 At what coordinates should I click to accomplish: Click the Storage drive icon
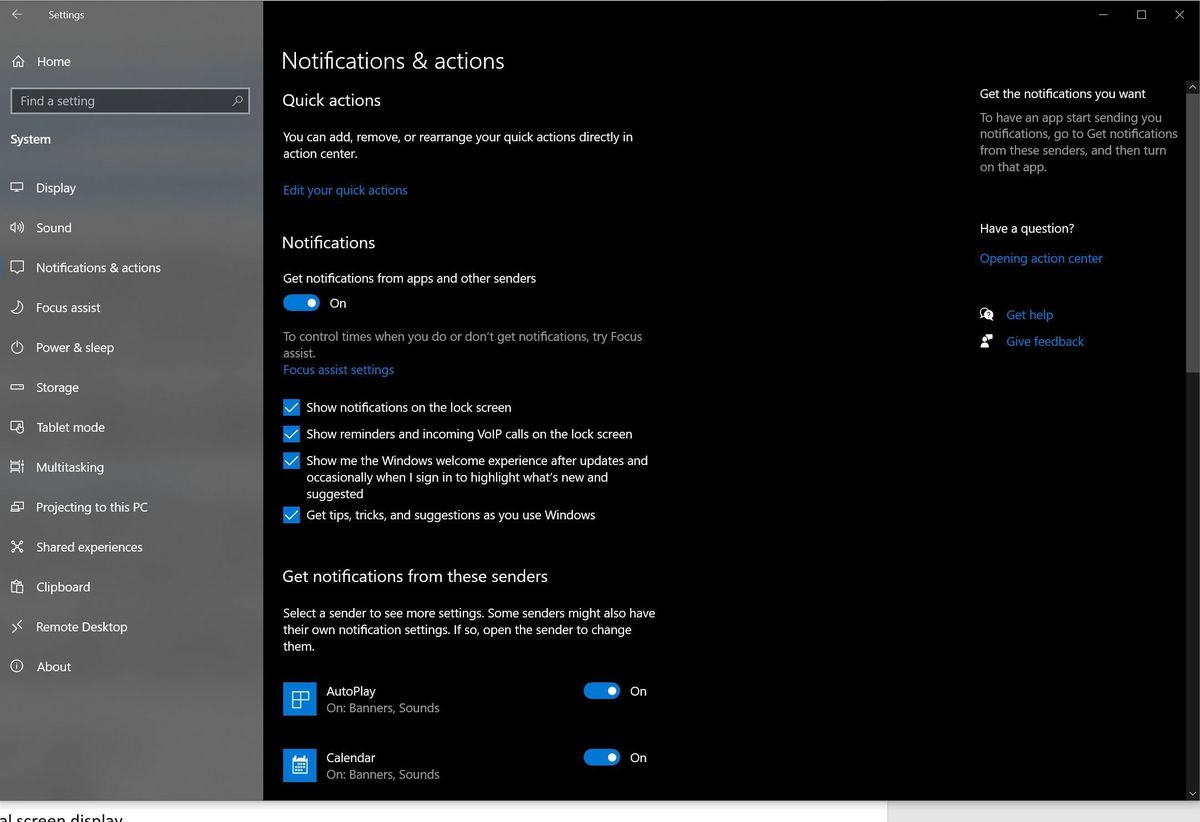click(17, 388)
